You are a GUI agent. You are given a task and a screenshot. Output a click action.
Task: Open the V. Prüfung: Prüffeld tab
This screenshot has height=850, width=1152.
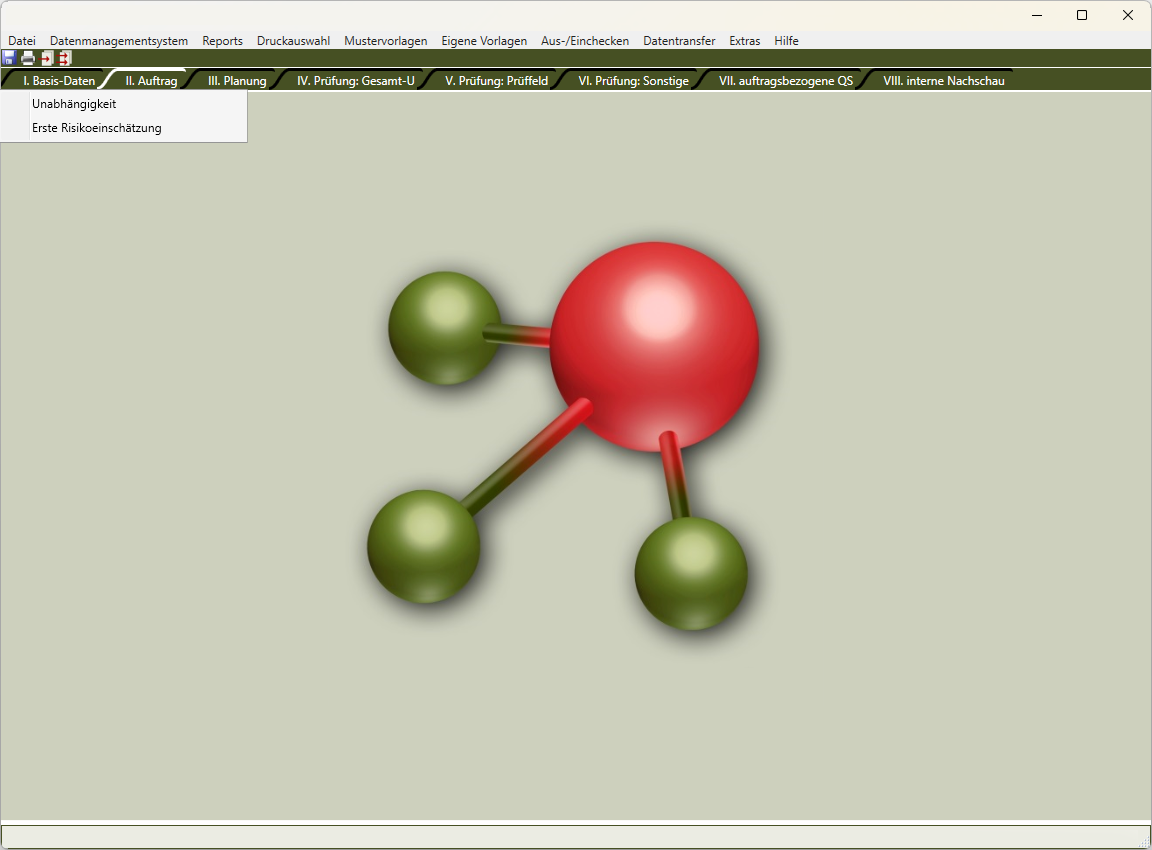[496, 81]
